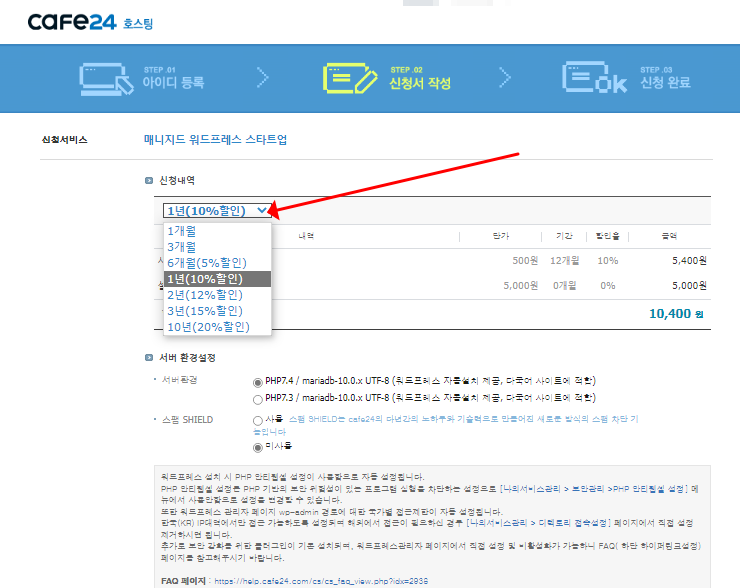Click the 호스팅 text next to the logo
Image resolution: width=740 pixels, height=588 pixels.
tap(138, 24)
